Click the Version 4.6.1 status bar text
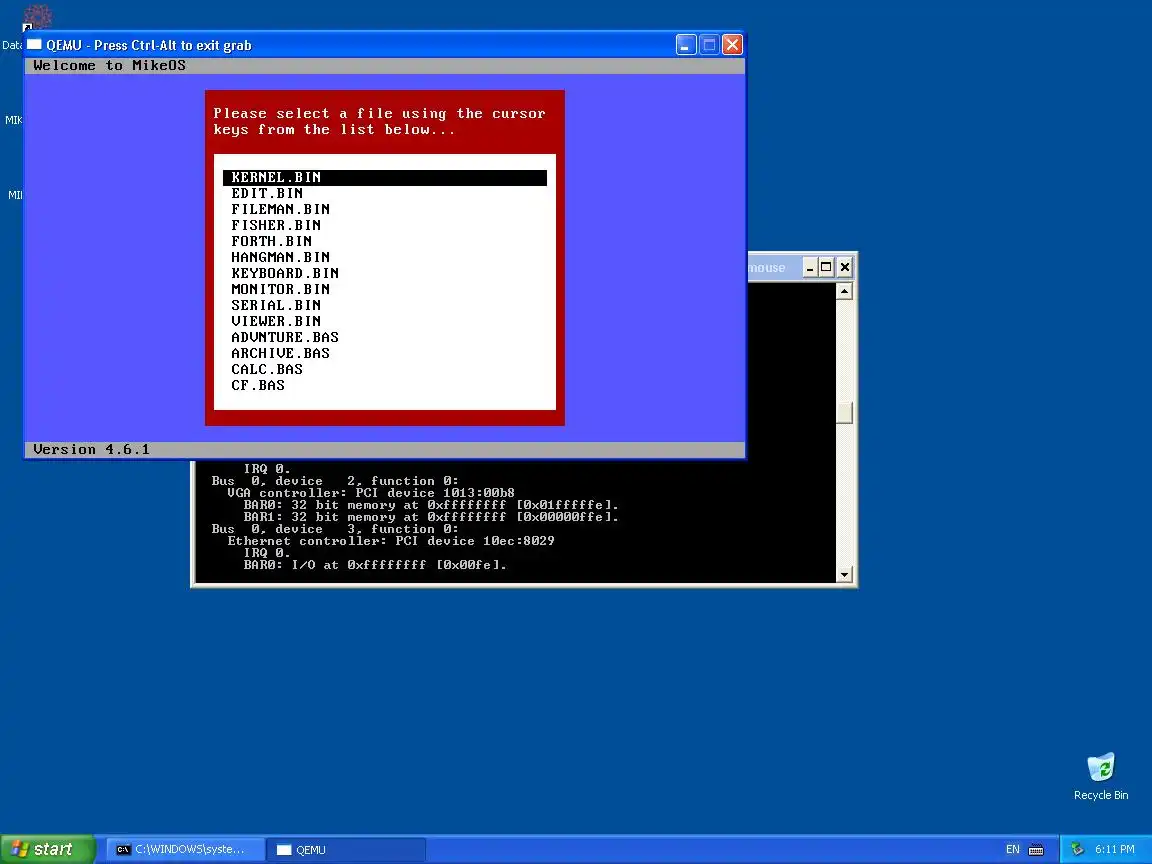Screen dimensions: 1152x864 click(x=91, y=449)
